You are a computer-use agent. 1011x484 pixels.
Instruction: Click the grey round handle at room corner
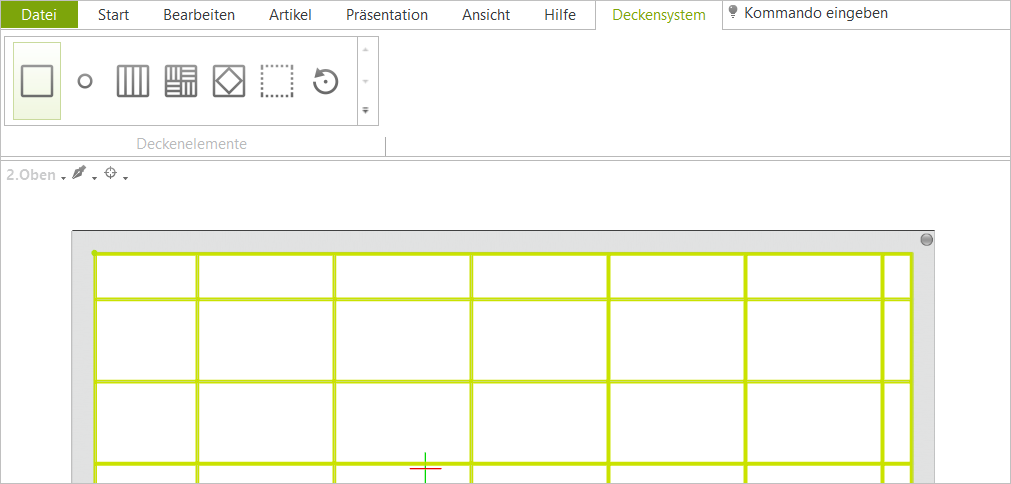point(927,240)
